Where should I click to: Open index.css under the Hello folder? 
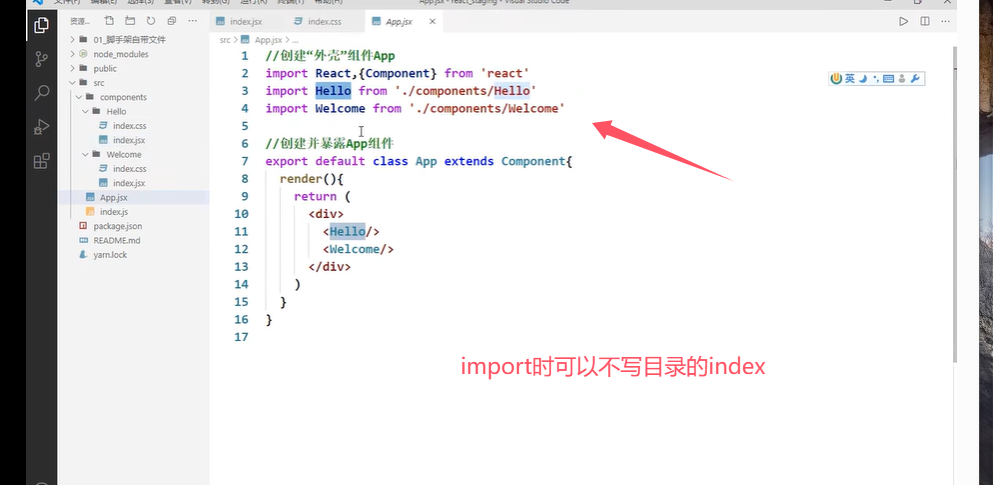coord(129,126)
